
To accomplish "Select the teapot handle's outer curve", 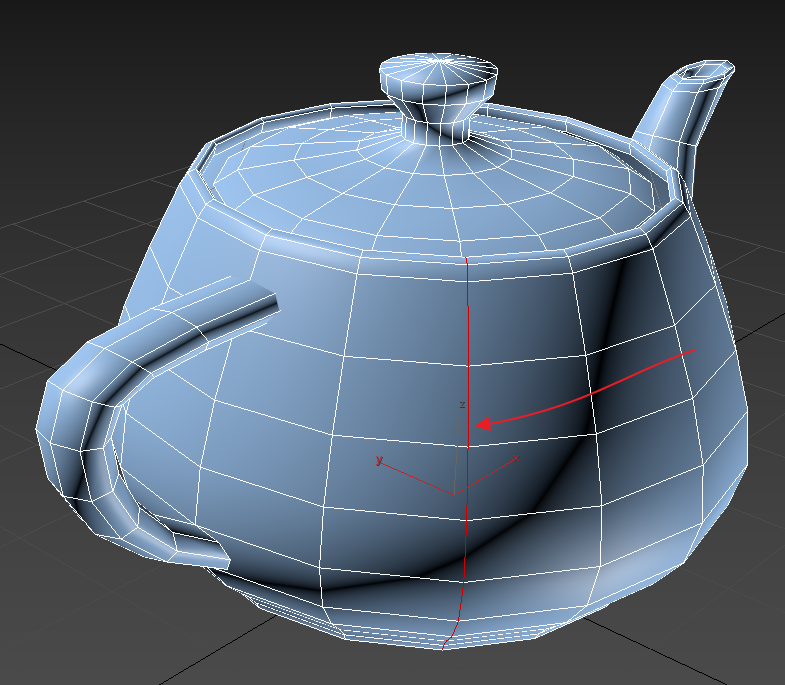I will tap(60, 420).
